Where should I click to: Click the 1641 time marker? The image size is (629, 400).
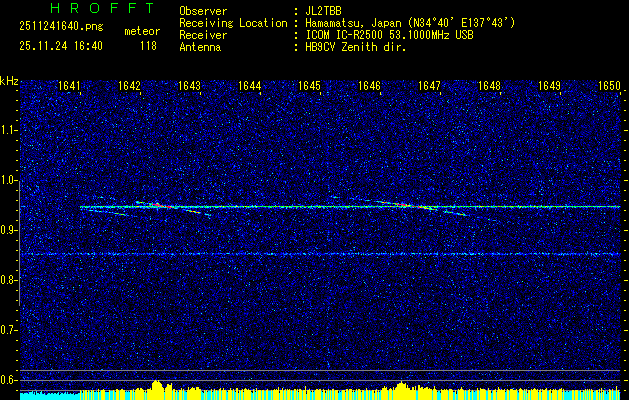(69, 87)
